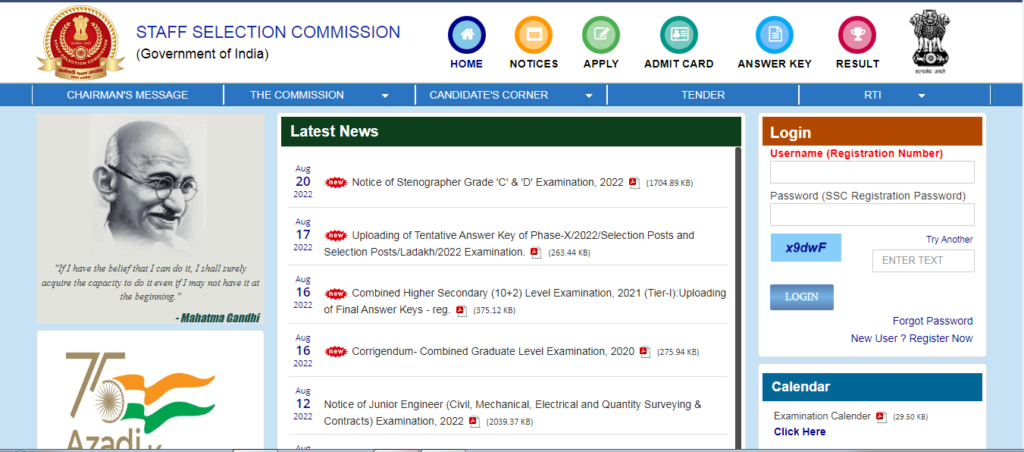1024x452 pixels.
Task: Click the Latest News heading
Action: (x=334, y=131)
